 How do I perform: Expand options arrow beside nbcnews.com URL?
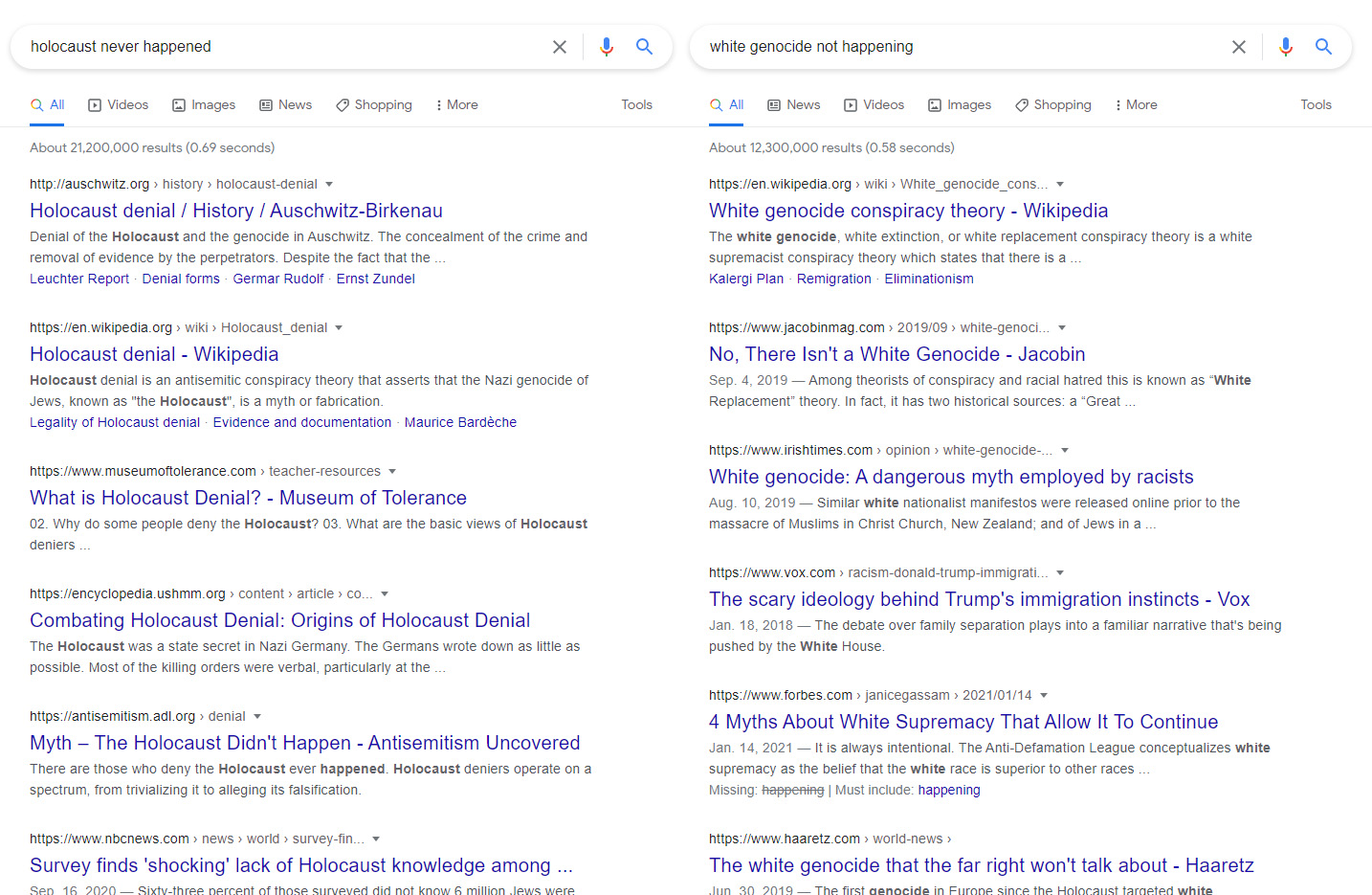(x=376, y=839)
